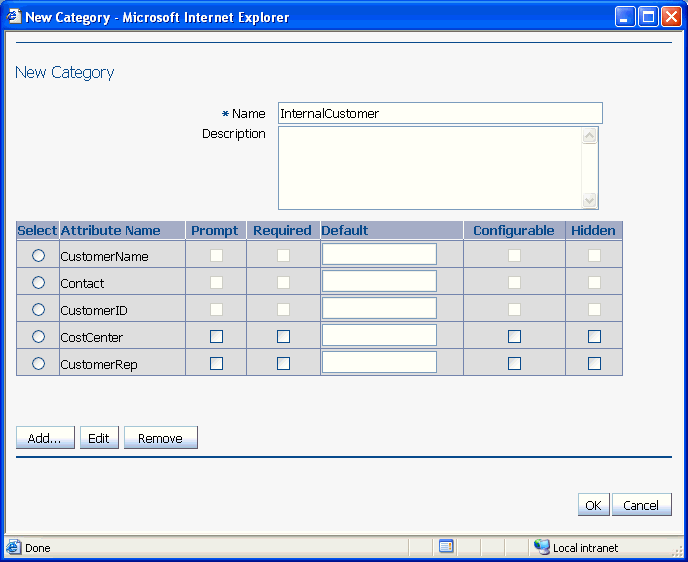Image resolution: width=688 pixels, height=562 pixels.
Task: Click disabled Prompt checkbox for CustomerName
Action: (x=216, y=255)
